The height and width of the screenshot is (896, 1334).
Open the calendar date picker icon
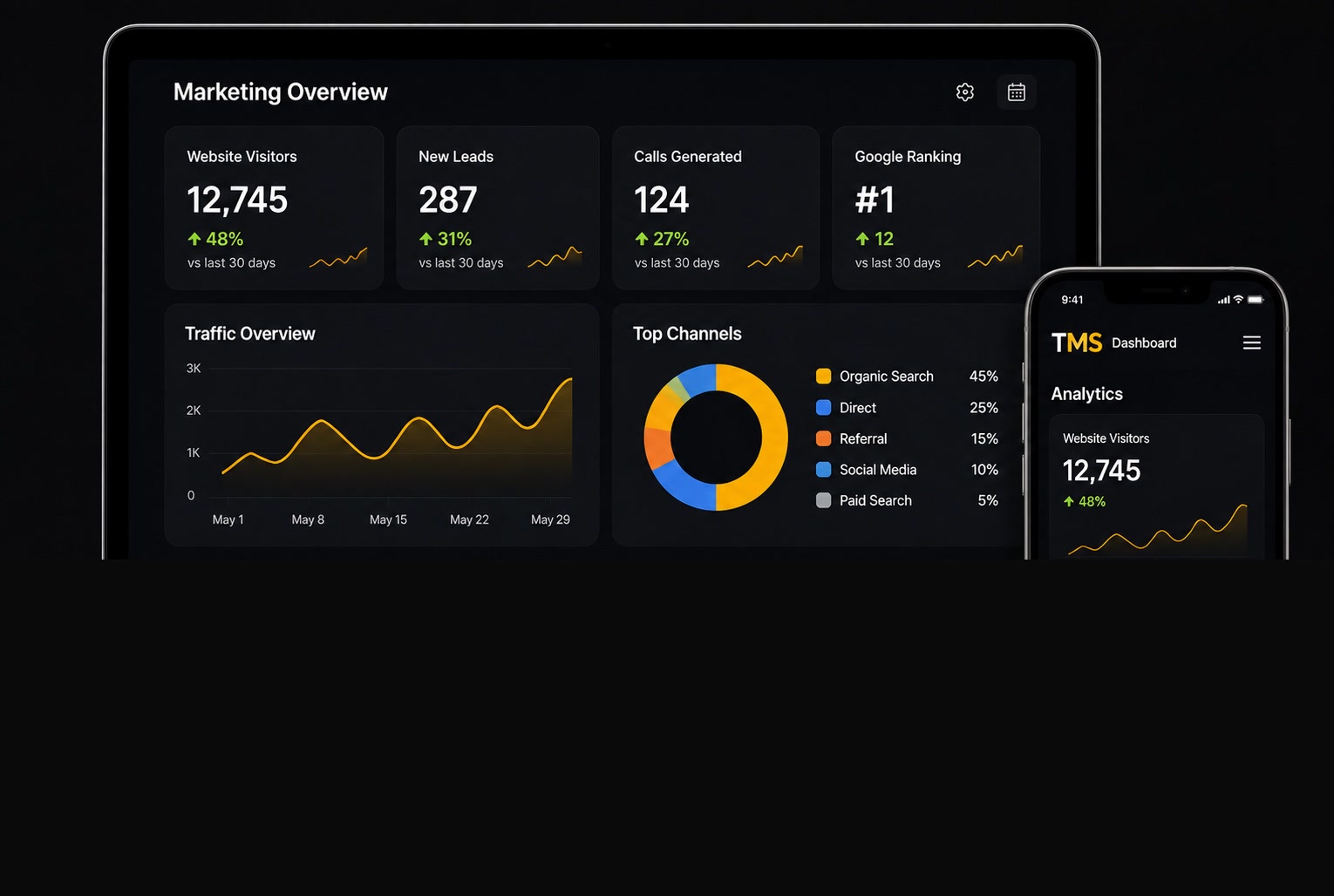[x=1017, y=92]
